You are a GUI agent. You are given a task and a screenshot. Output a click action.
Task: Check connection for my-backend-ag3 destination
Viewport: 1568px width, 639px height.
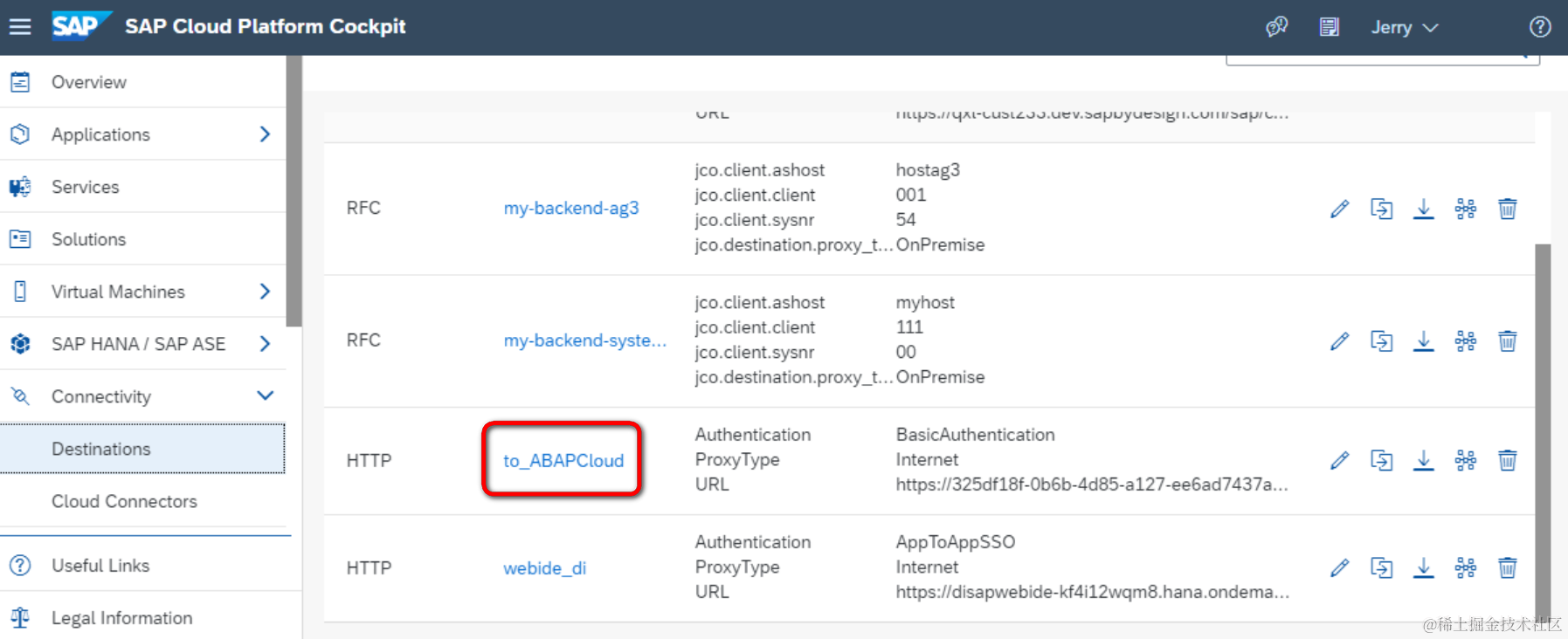pyautogui.click(x=1466, y=209)
